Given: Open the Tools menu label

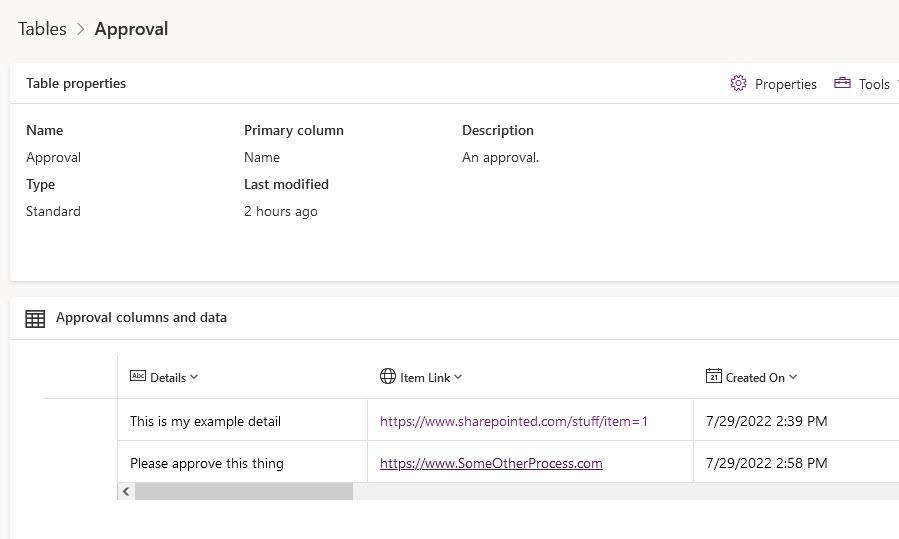Looking at the screenshot, I should [874, 84].
